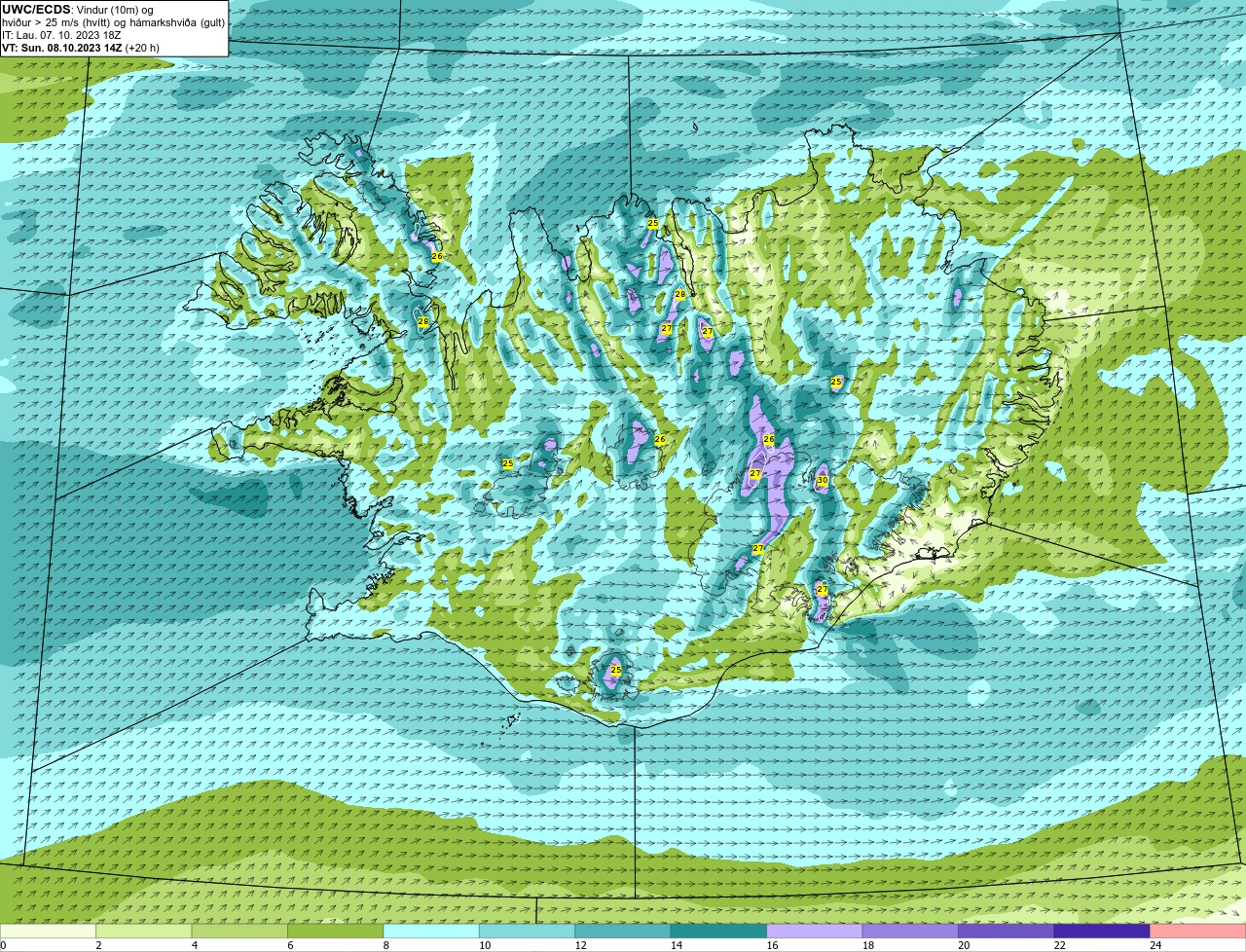Click the '16' legend scale label
This screenshot has height=952, width=1246.
[772, 945]
